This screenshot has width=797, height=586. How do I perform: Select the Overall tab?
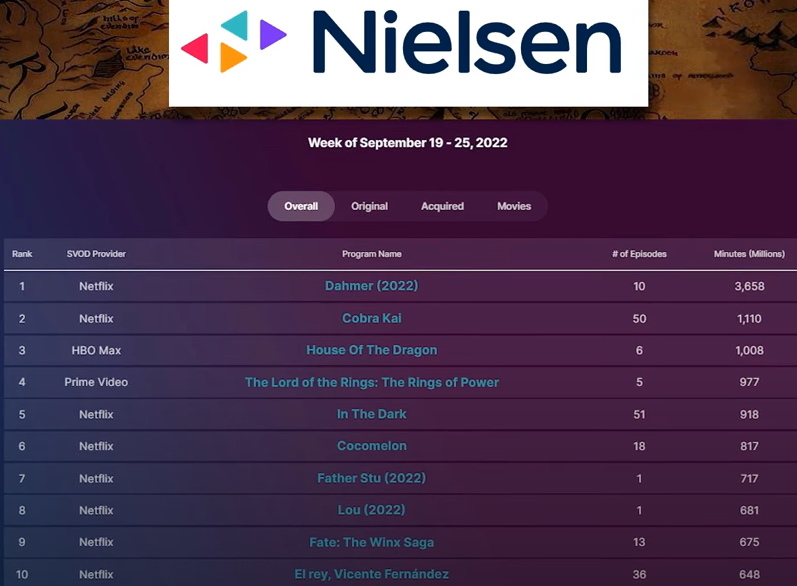pos(301,206)
